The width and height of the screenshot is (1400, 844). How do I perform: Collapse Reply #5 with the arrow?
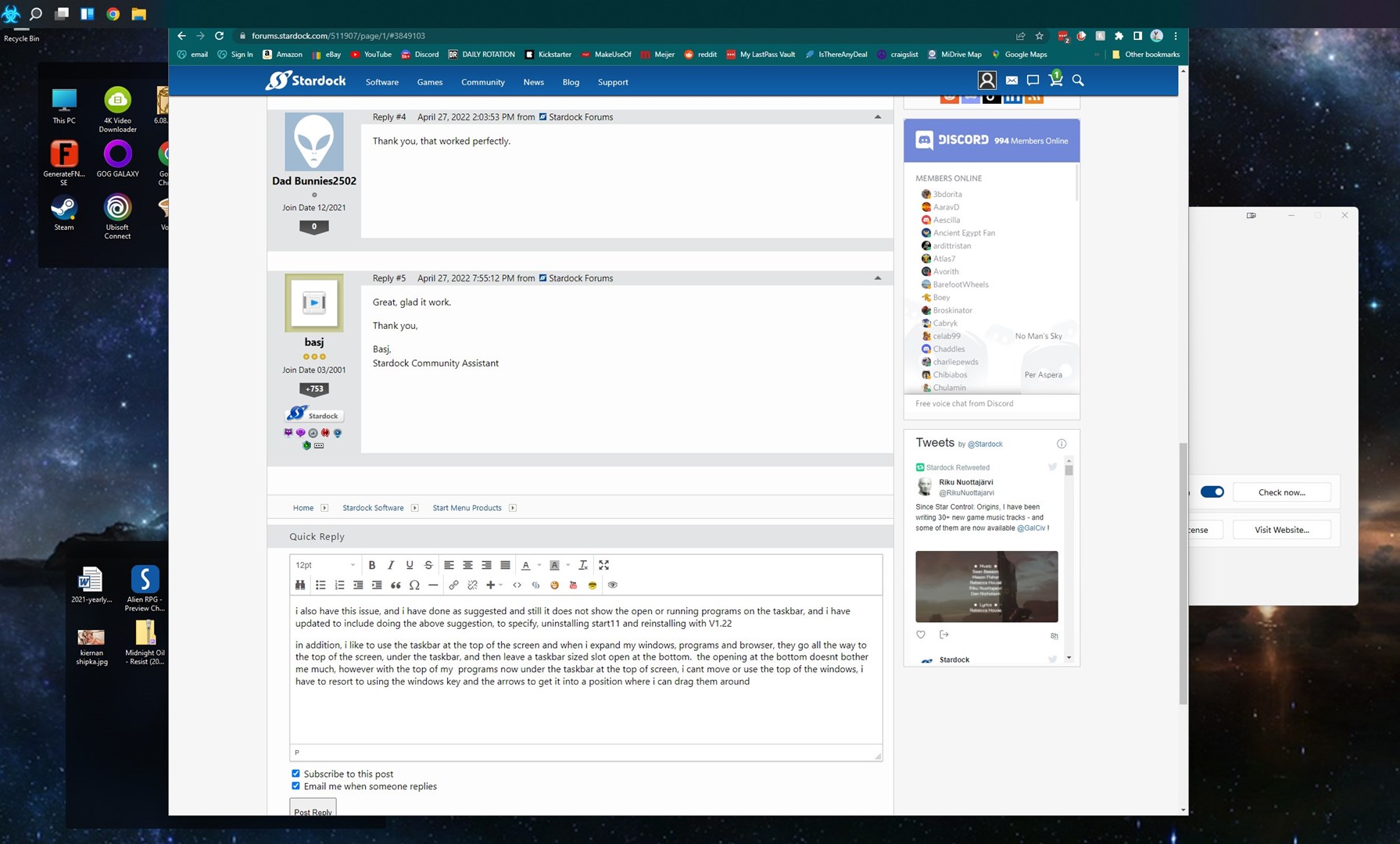tap(878, 278)
